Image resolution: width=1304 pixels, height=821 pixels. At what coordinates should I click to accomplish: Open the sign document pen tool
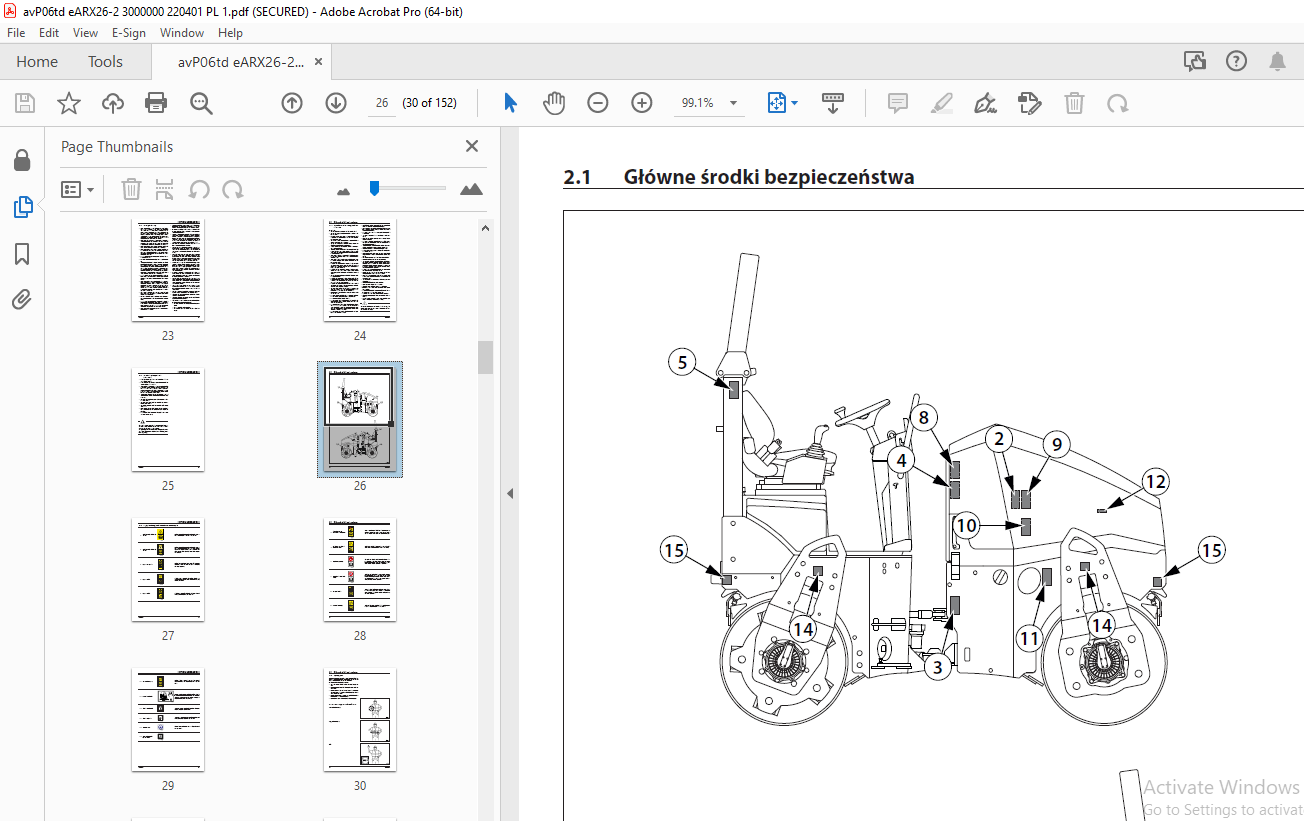(x=986, y=103)
